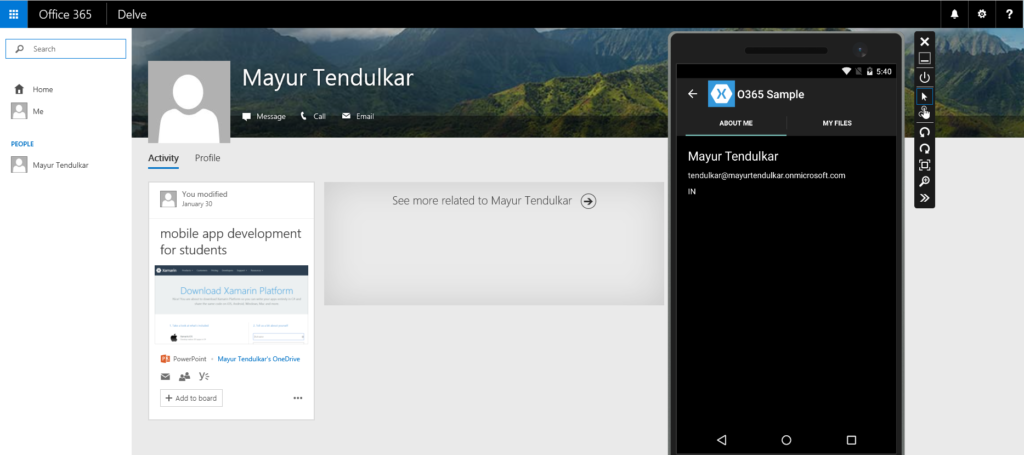Click the Office 365 title link
Viewport: 1024px width, 455px height.
(65, 14)
